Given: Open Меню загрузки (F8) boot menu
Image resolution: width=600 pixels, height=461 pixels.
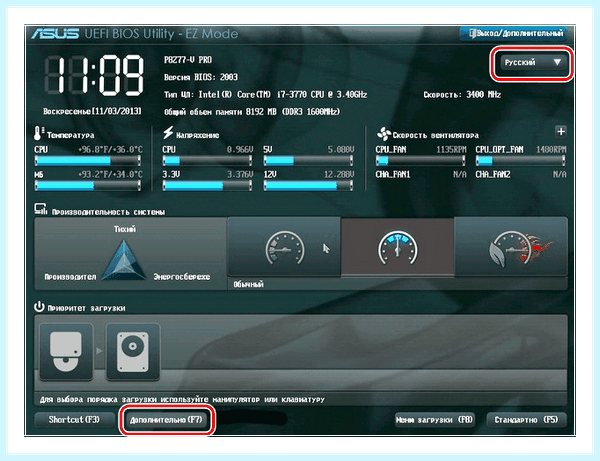Looking at the screenshot, I should pos(434,420).
